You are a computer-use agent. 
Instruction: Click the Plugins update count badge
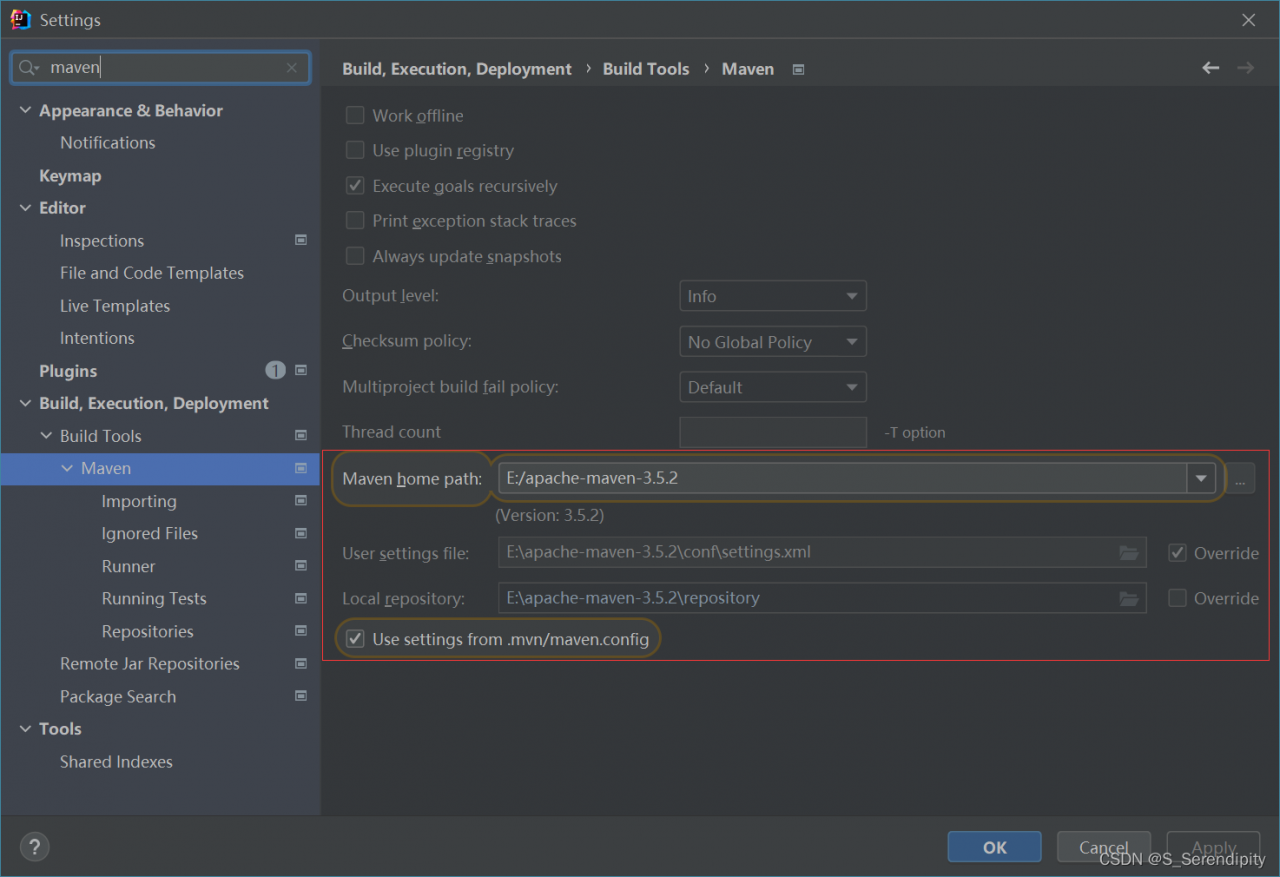pyautogui.click(x=275, y=370)
